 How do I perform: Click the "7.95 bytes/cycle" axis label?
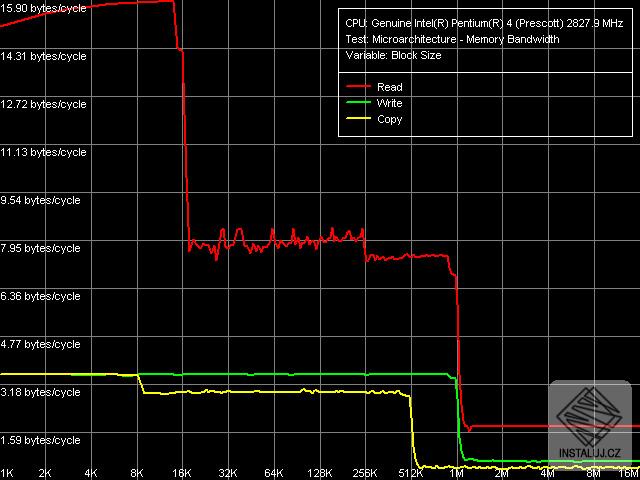point(40,248)
